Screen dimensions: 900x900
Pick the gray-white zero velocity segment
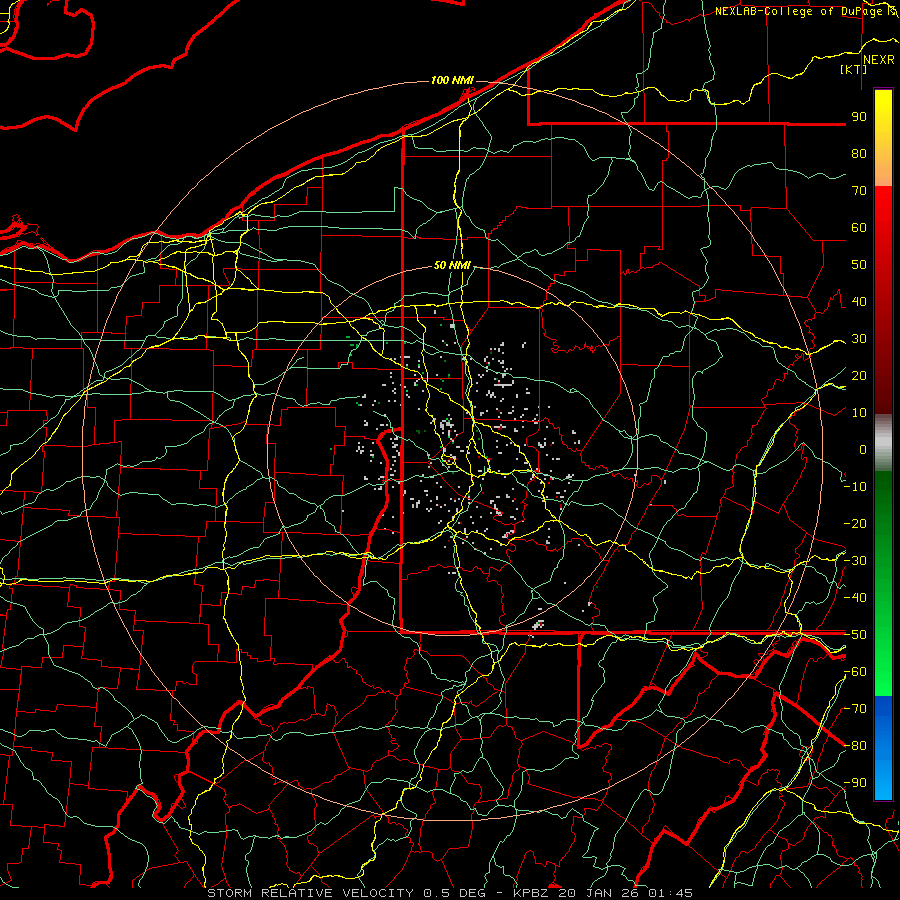point(883,442)
